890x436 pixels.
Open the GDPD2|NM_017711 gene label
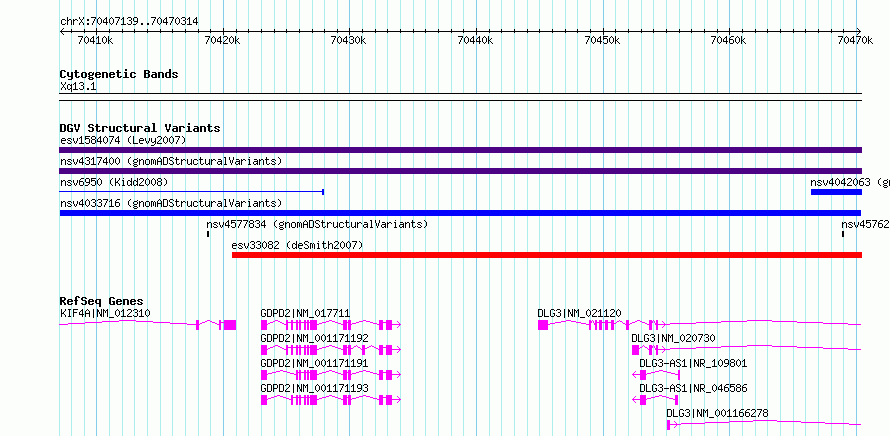pos(305,313)
